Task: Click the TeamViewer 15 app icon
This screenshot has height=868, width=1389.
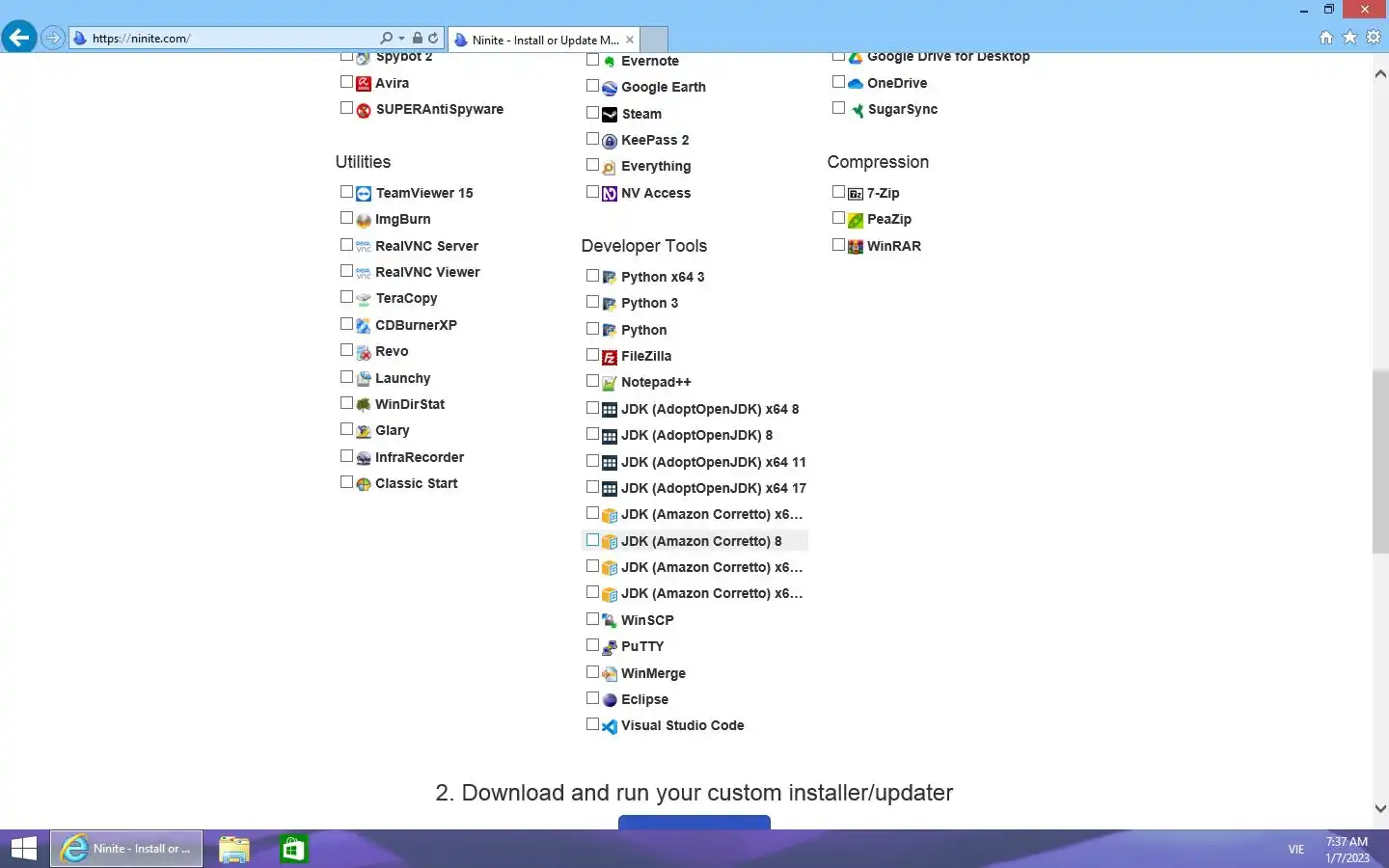Action: click(x=364, y=194)
